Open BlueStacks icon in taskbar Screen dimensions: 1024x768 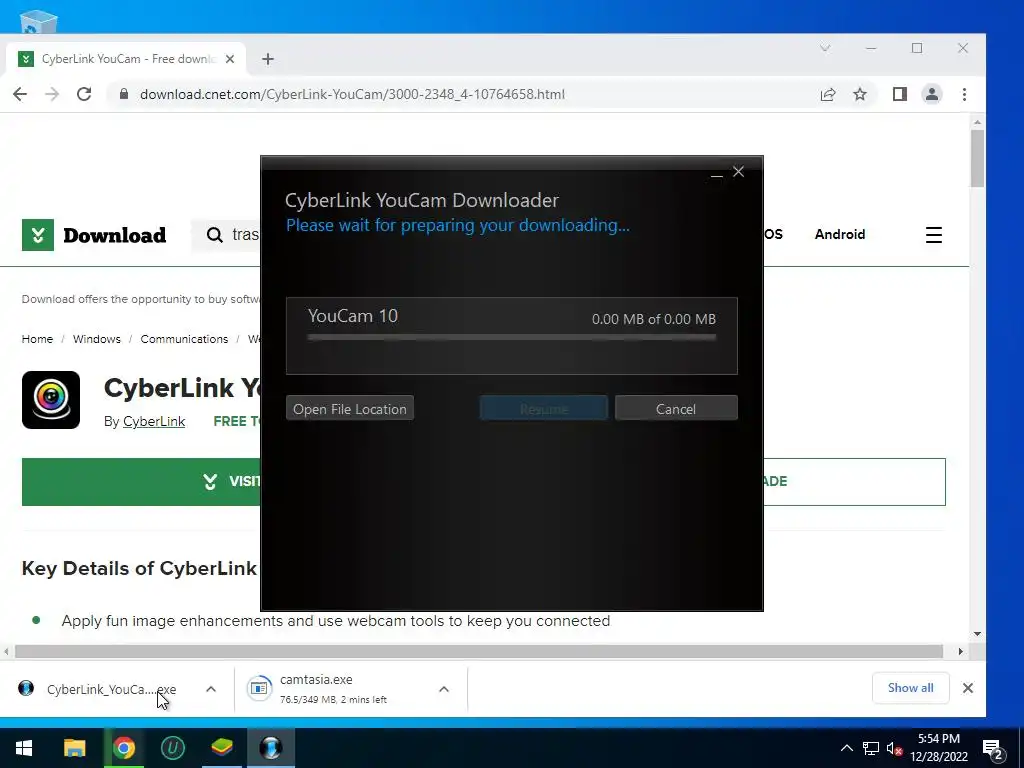tap(222, 748)
